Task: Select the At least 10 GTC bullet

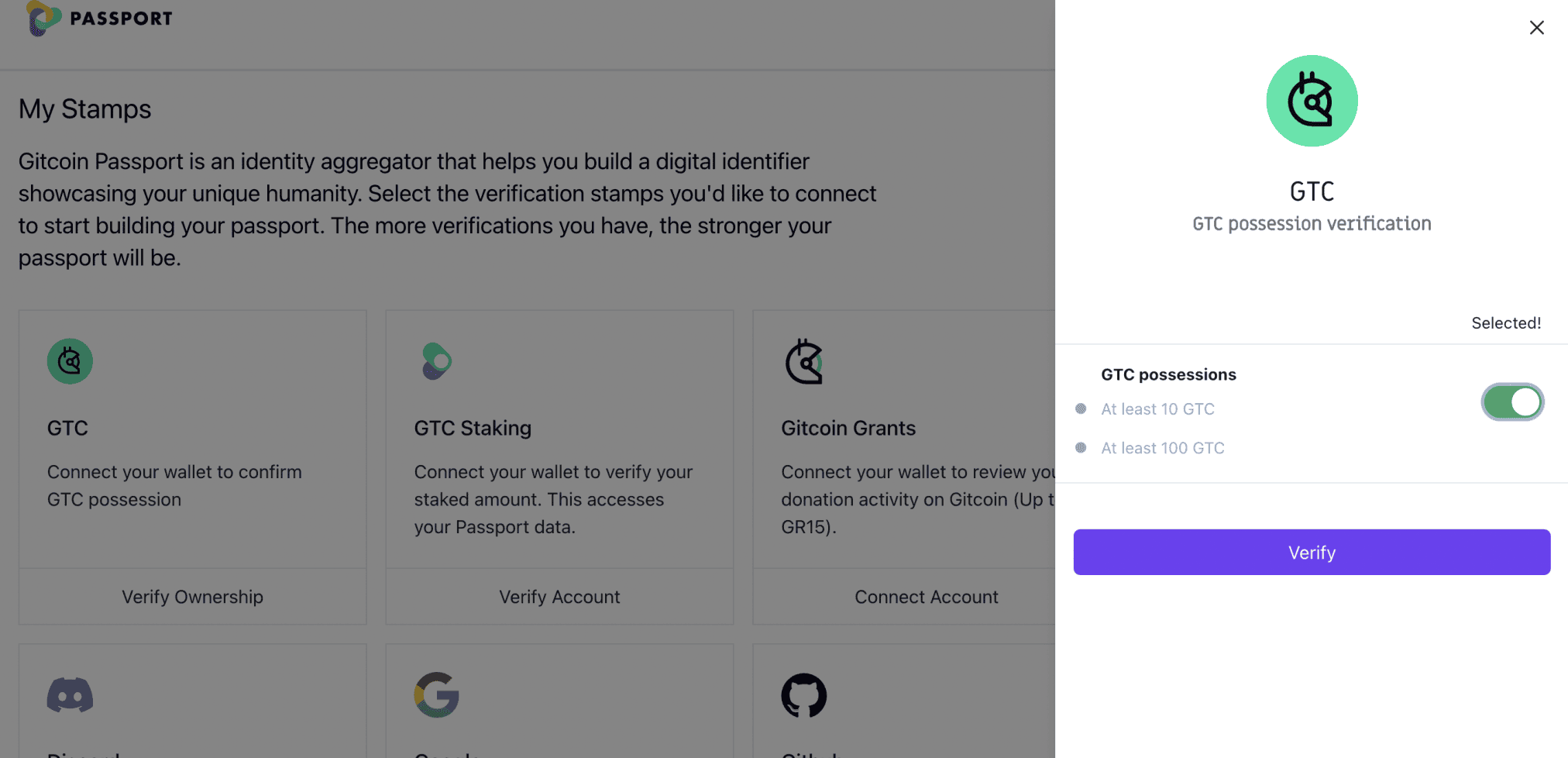Action: (x=1081, y=408)
